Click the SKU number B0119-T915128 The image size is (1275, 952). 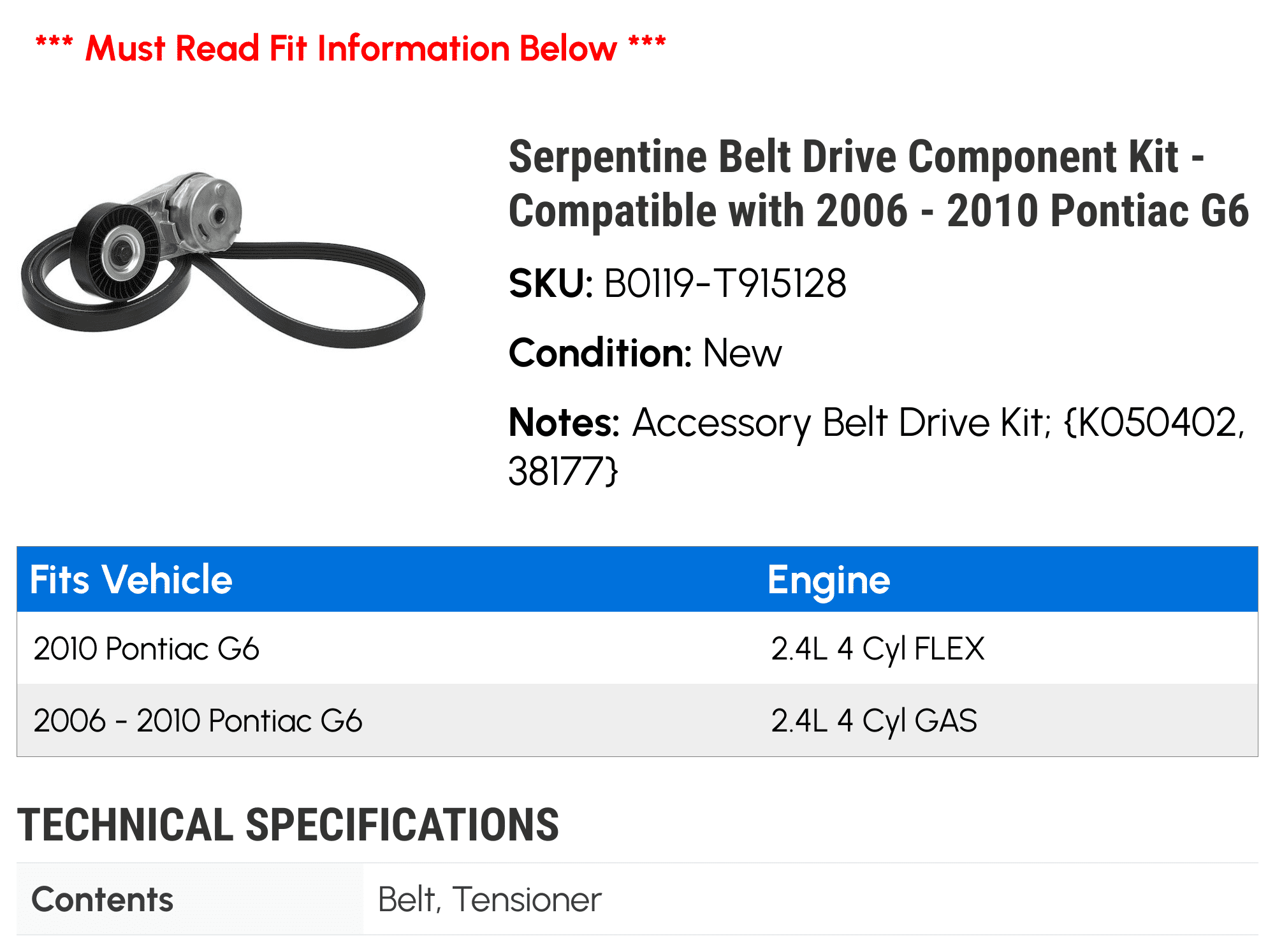(x=725, y=284)
